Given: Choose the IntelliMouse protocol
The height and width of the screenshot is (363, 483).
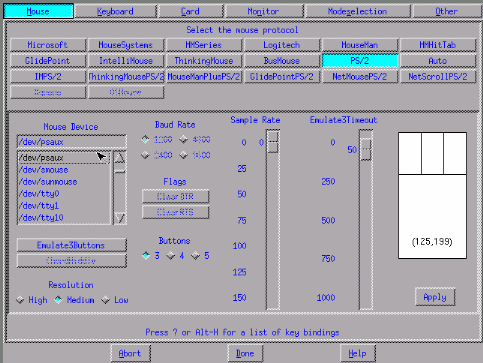Looking at the screenshot, I should tap(126, 61).
